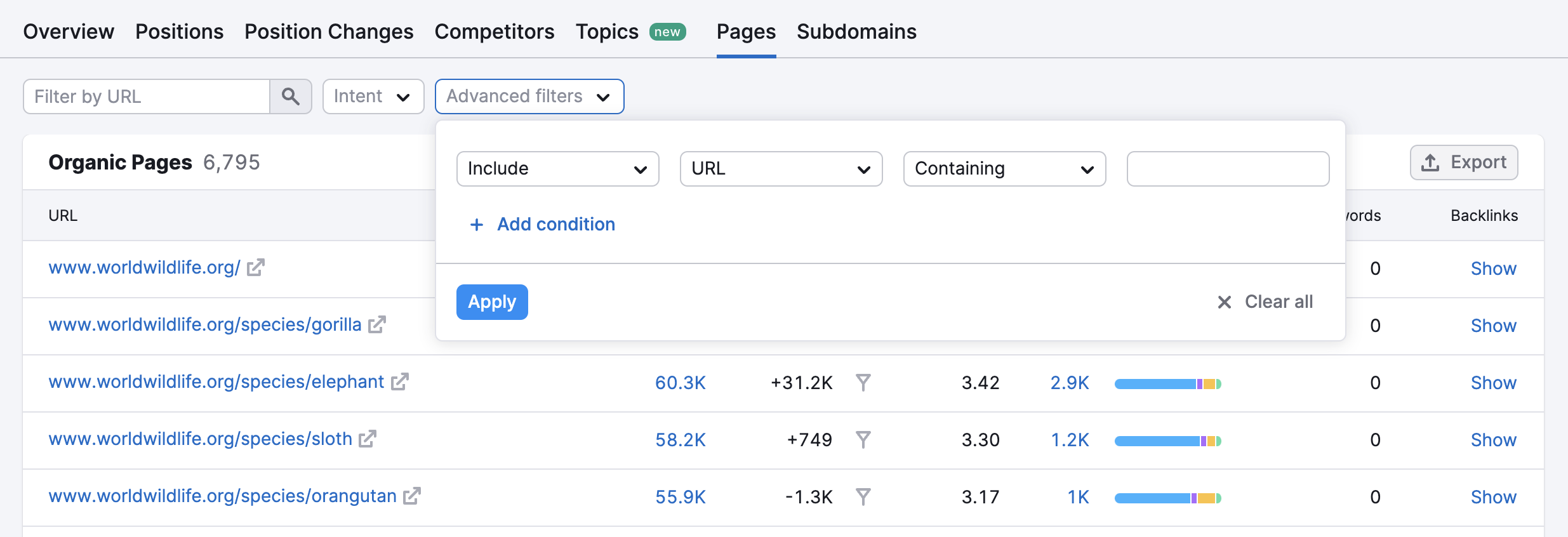This screenshot has height=537, width=1568.
Task: Switch to the Subdomains tab
Action: coord(856,32)
